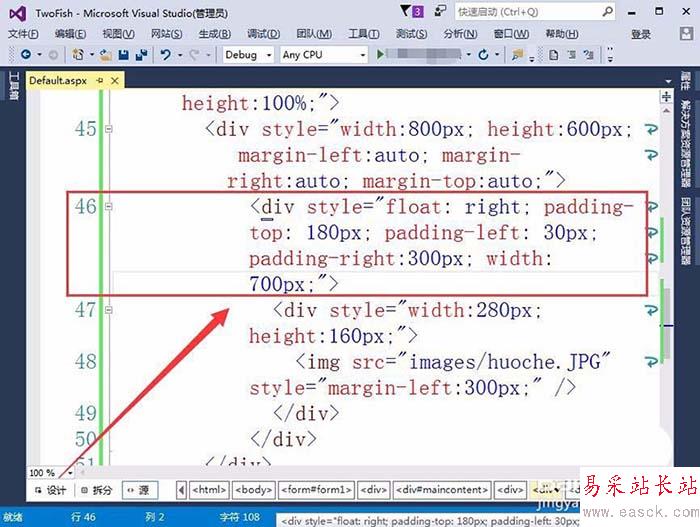The width and height of the screenshot is (700, 527).
Task: Close the Default.aspx tab
Action: click(x=115, y=81)
